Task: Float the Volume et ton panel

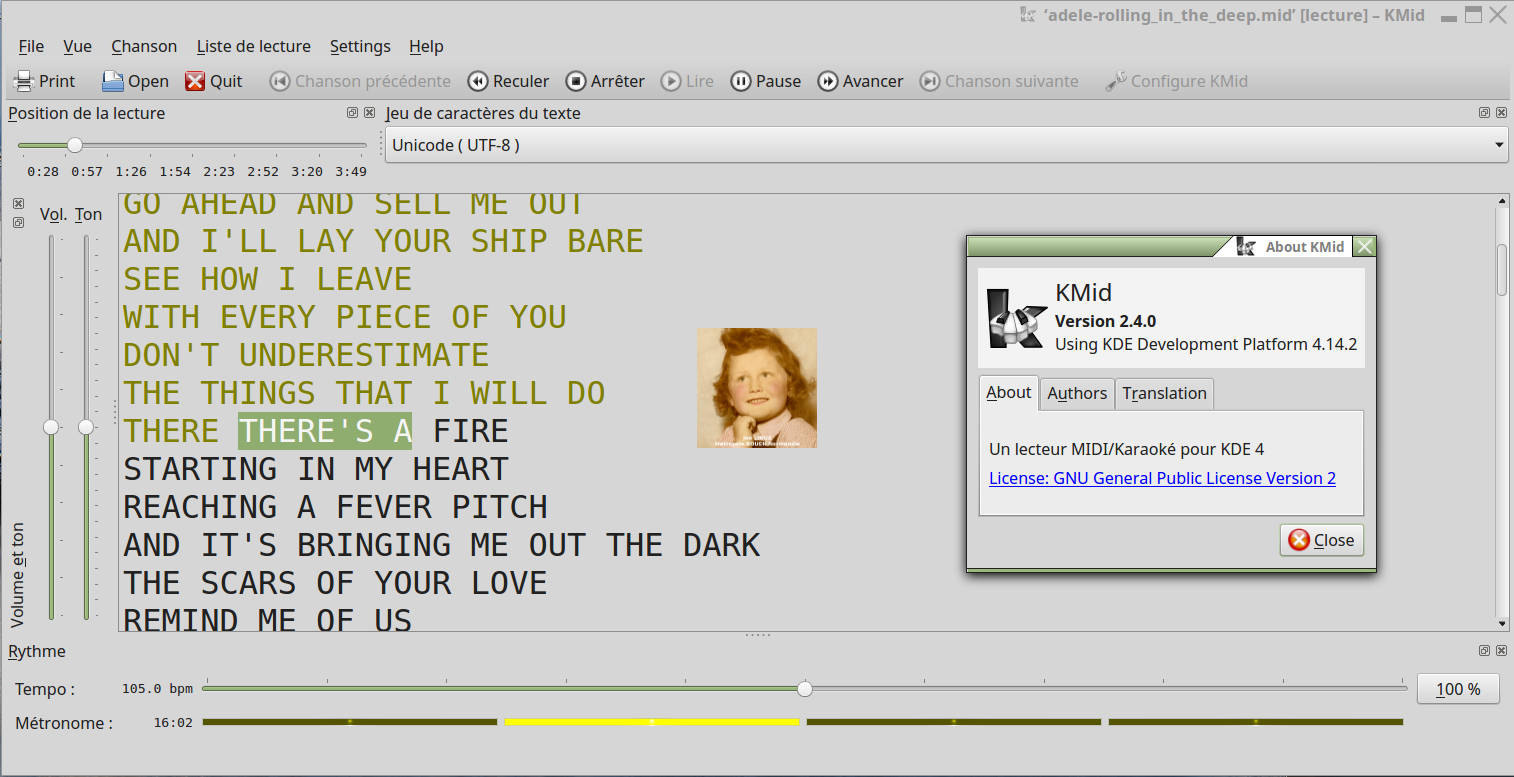Action: click(18, 222)
